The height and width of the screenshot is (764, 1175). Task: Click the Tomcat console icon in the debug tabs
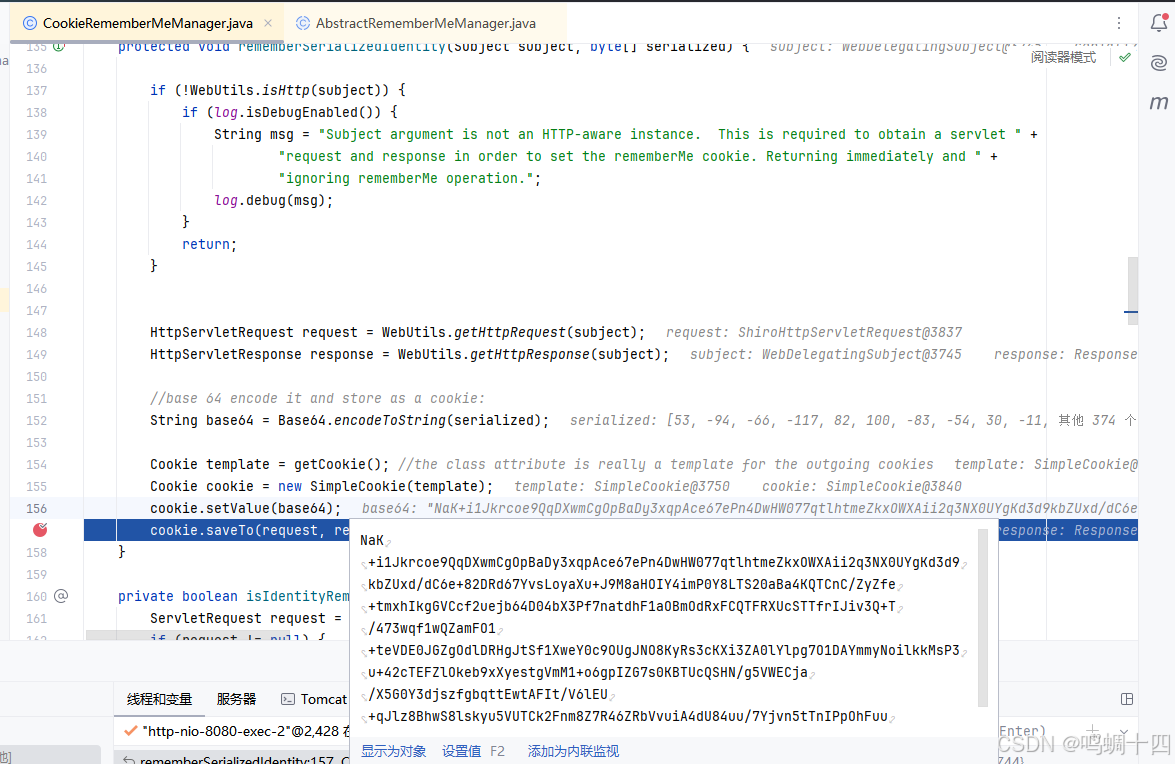(288, 699)
